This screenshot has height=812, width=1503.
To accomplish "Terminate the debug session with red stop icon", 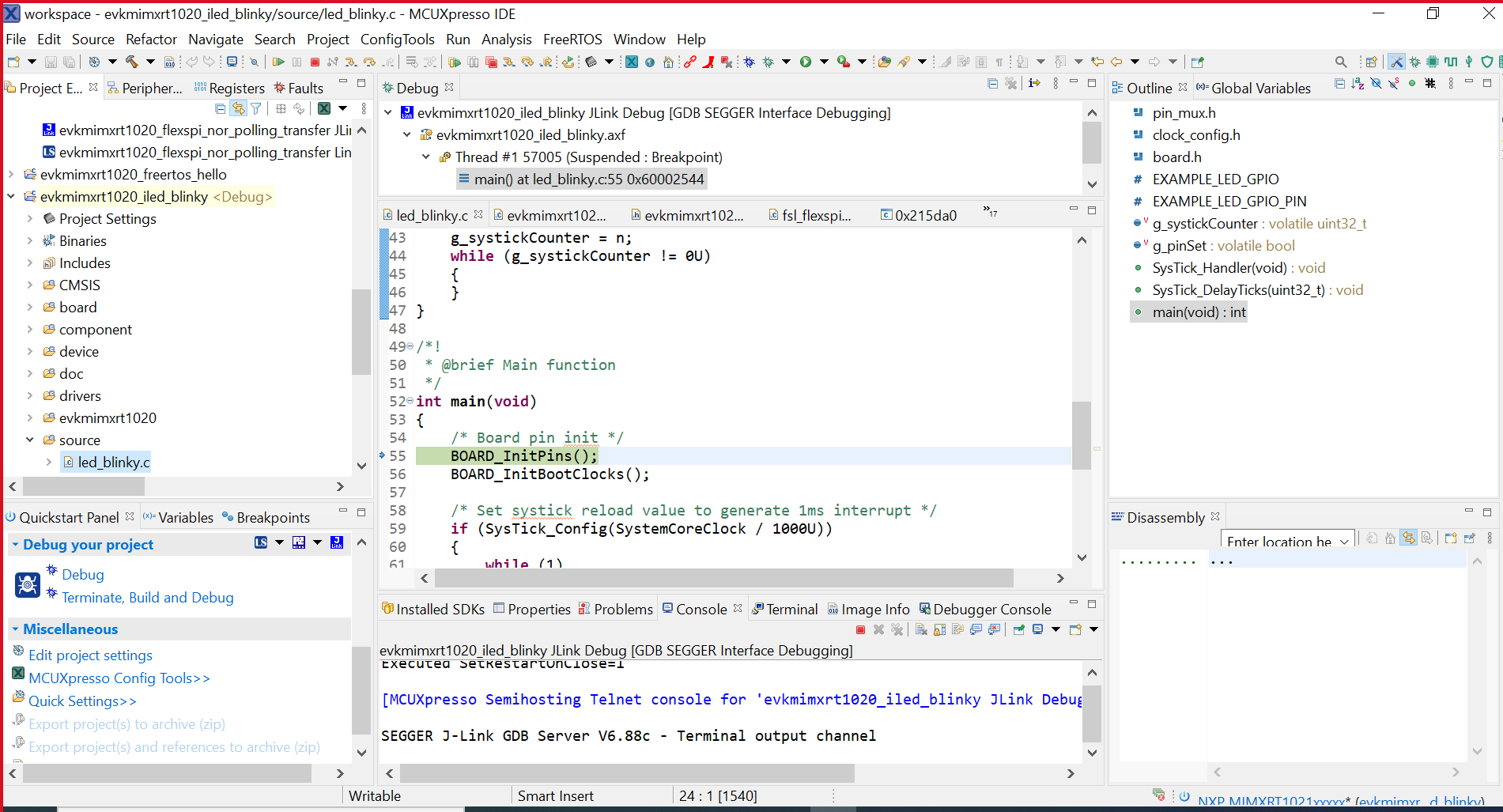I will click(315, 61).
